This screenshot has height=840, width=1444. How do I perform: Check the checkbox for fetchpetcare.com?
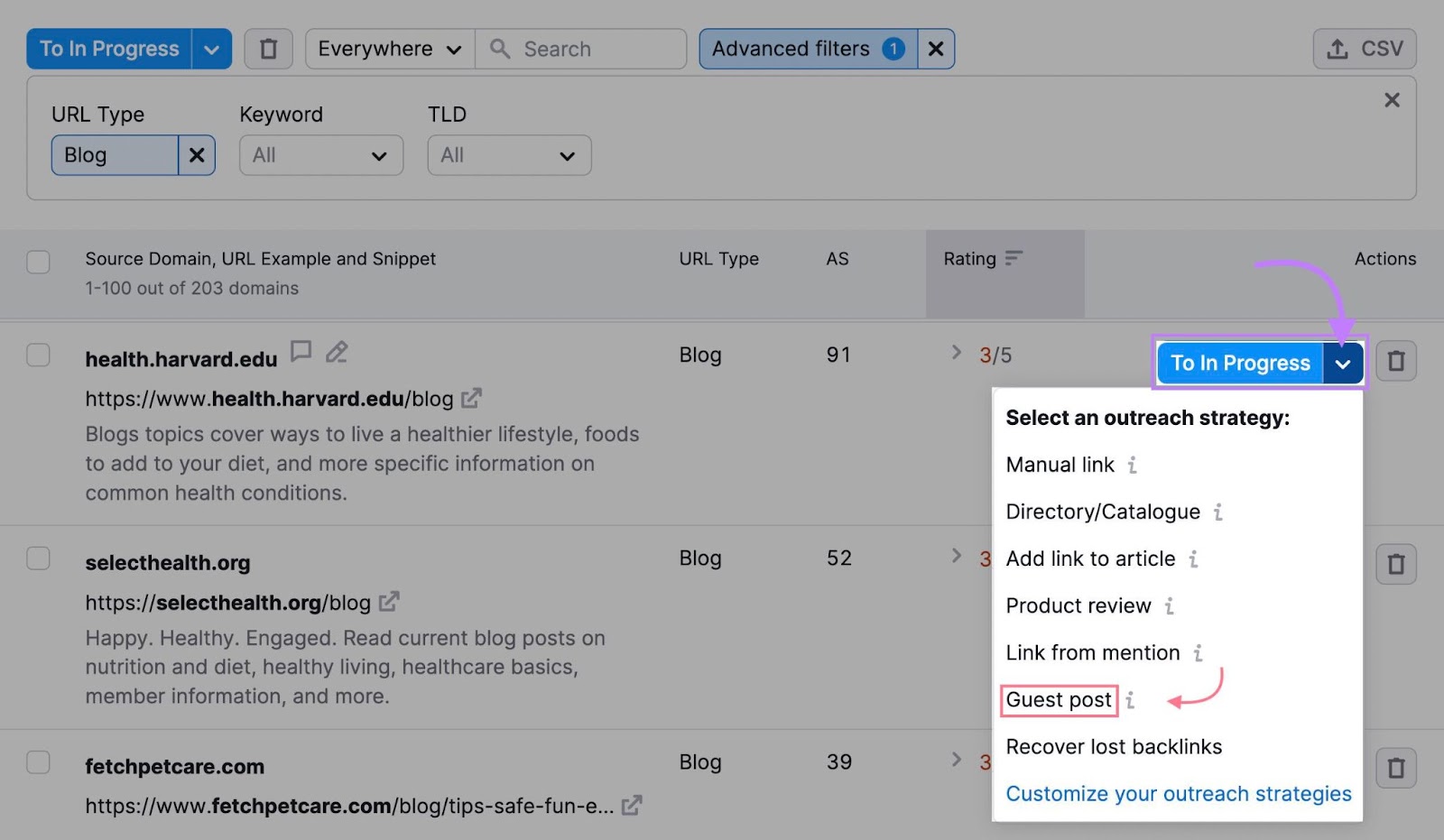pos(38,762)
